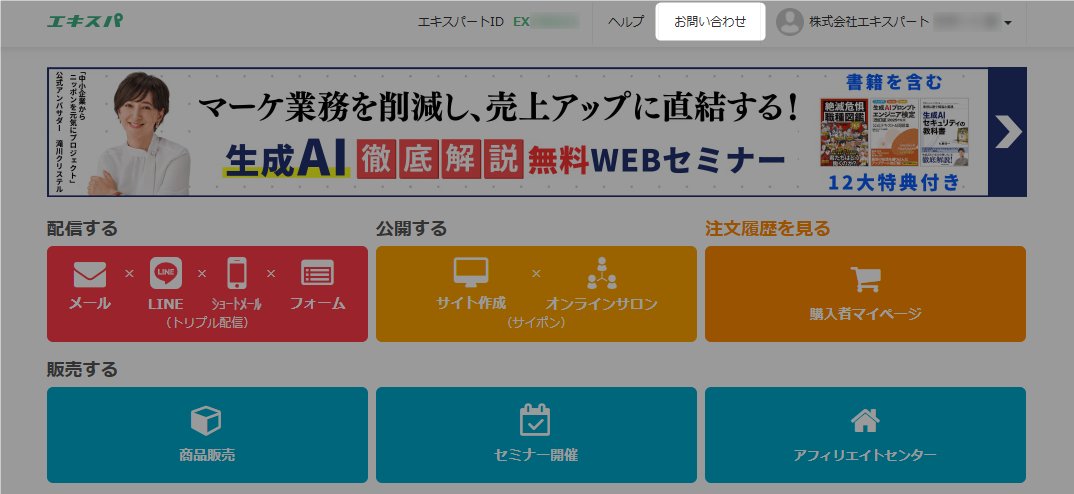Click the calendar seminar icon
1074x494 pixels.
click(535, 420)
